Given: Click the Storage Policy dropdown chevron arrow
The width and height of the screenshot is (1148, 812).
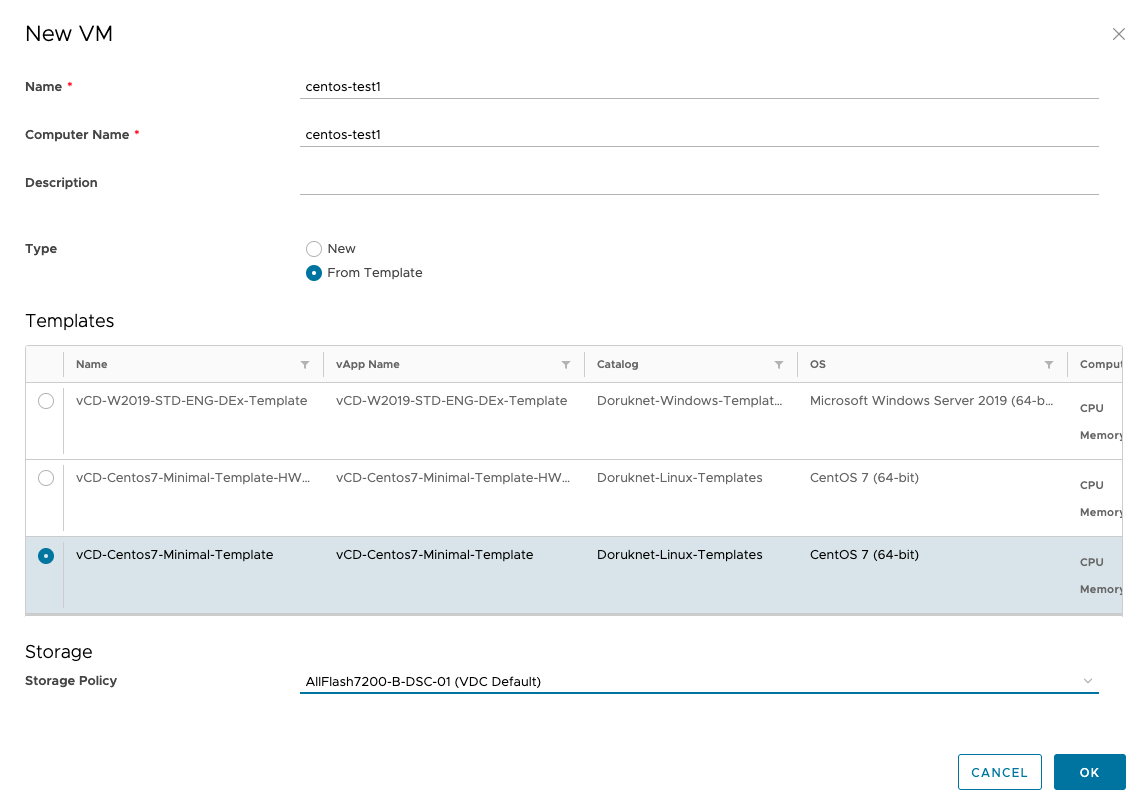Looking at the screenshot, I should [1088, 681].
